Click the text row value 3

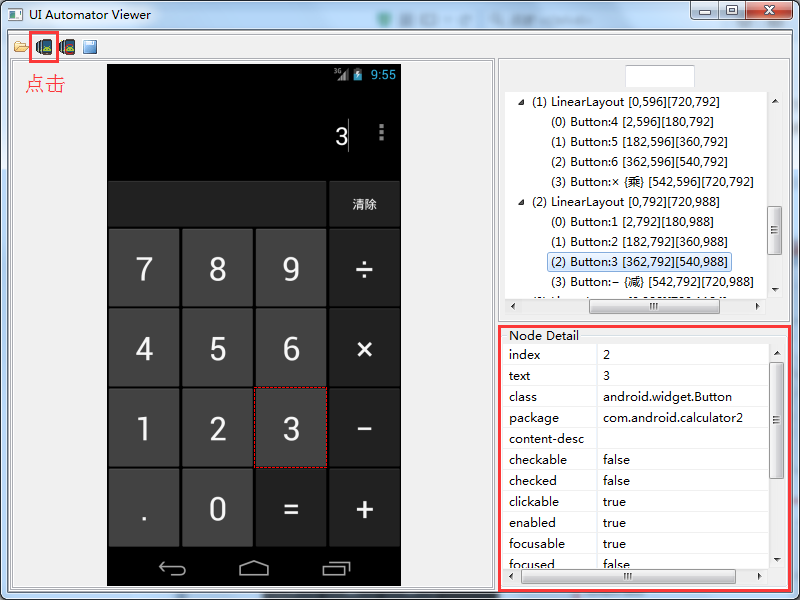pos(606,376)
